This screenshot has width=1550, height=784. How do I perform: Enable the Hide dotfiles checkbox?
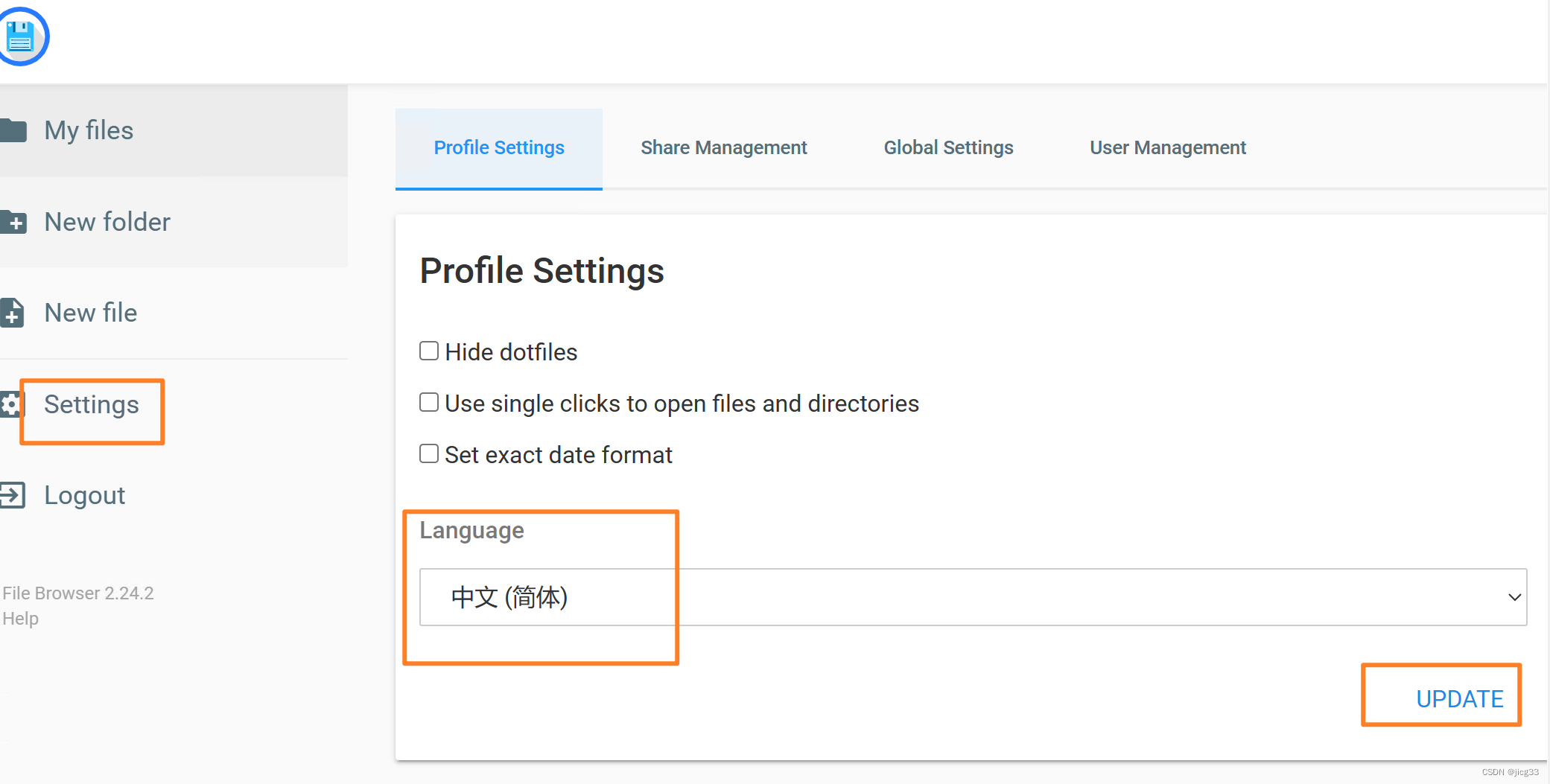pyautogui.click(x=428, y=350)
